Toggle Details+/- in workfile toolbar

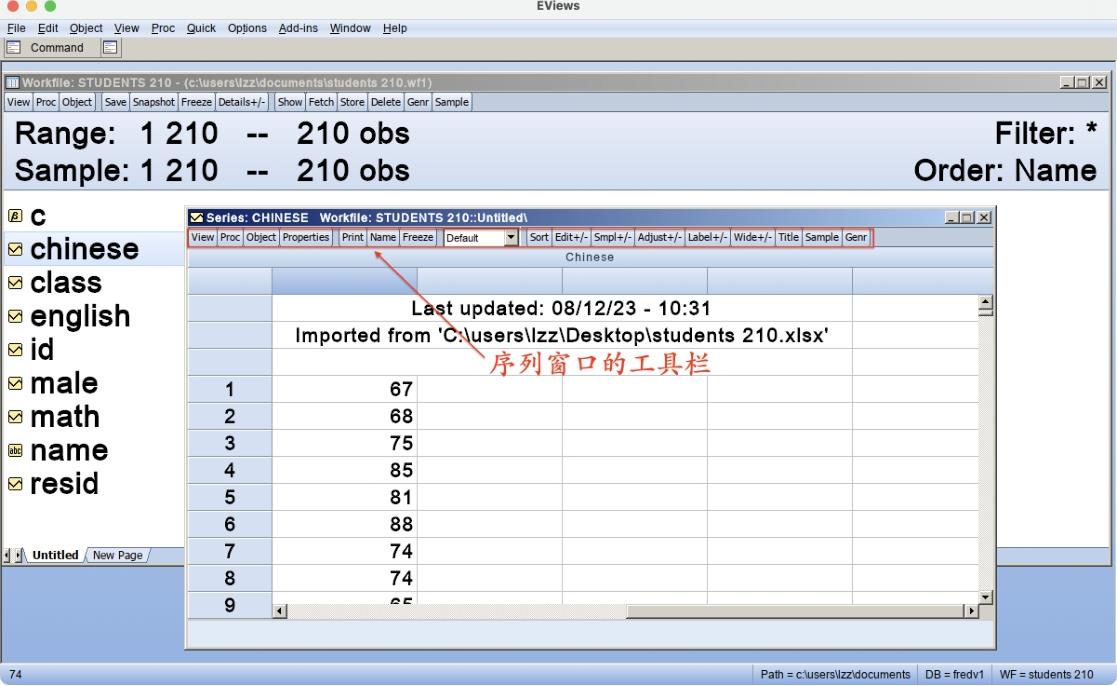click(x=243, y=102)
